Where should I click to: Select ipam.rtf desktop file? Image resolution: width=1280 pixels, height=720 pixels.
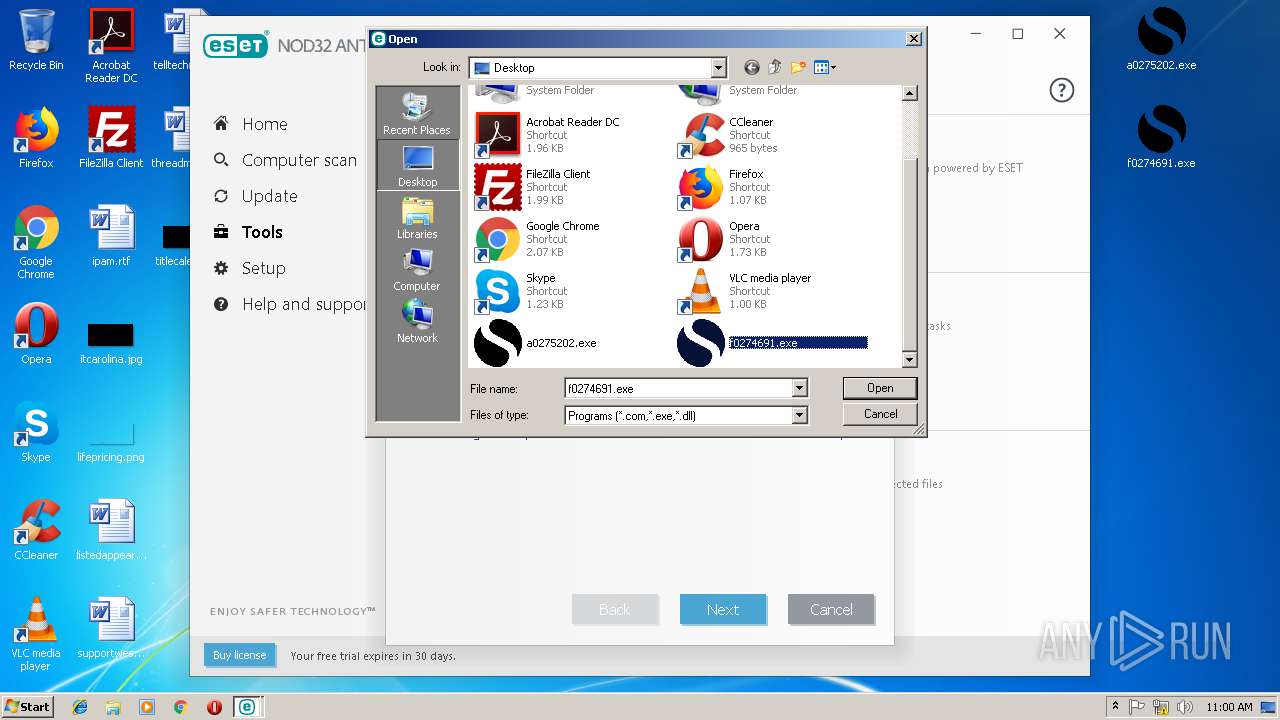tap(111, 236)
